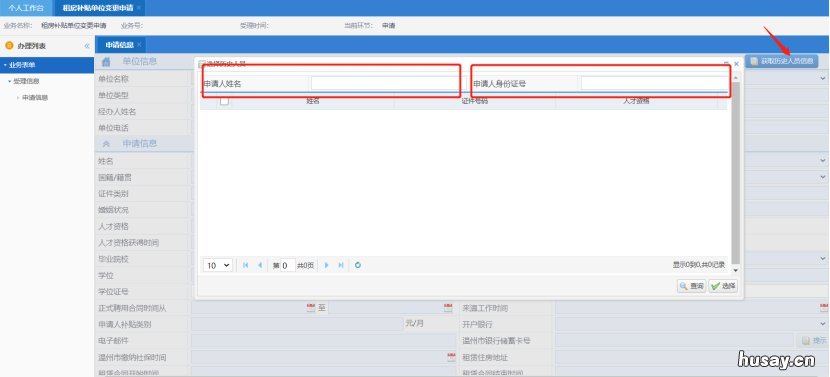Click the 选择 confirm button
The width and height of the screenshot is (830, 377).
[723, 286]
